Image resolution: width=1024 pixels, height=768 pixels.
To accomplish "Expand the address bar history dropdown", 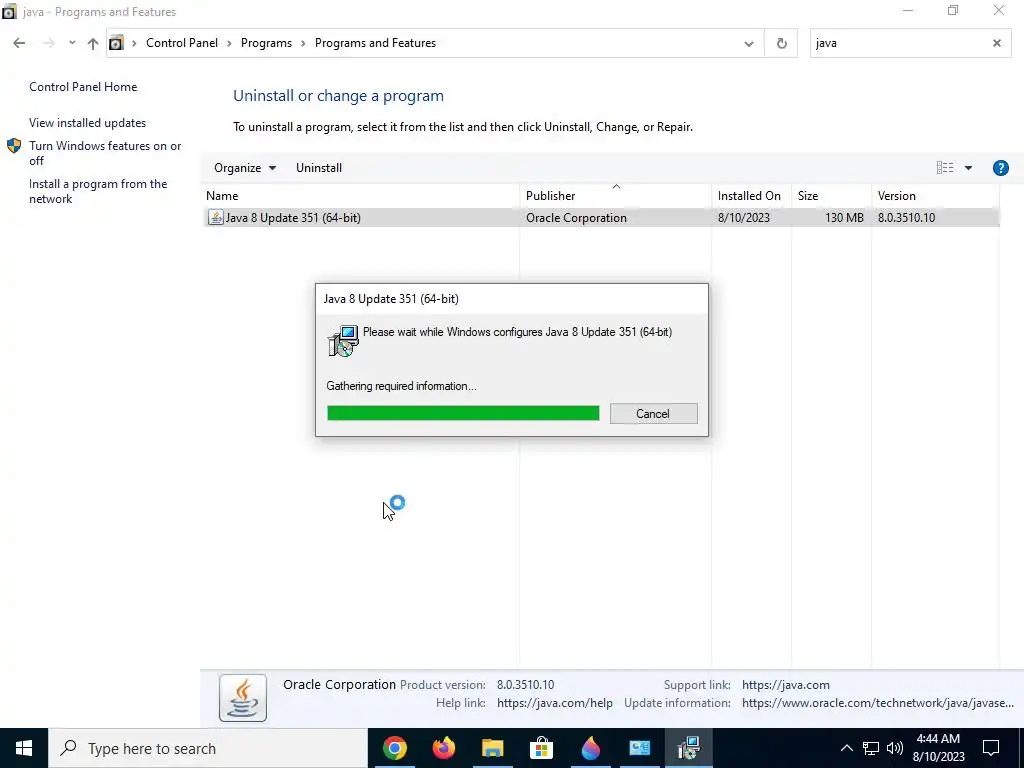I will [x=748, y=44].
